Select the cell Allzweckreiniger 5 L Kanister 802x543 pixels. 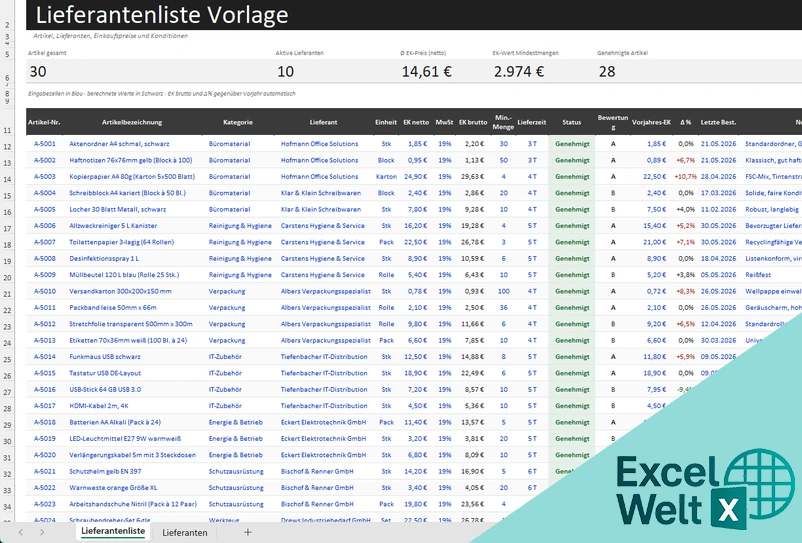point(113,225)
